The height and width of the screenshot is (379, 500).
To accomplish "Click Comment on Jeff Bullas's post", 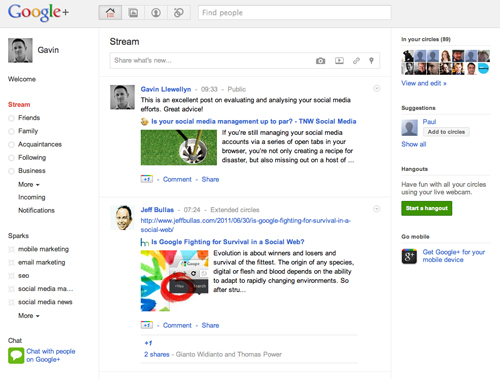I will [177, 325].
